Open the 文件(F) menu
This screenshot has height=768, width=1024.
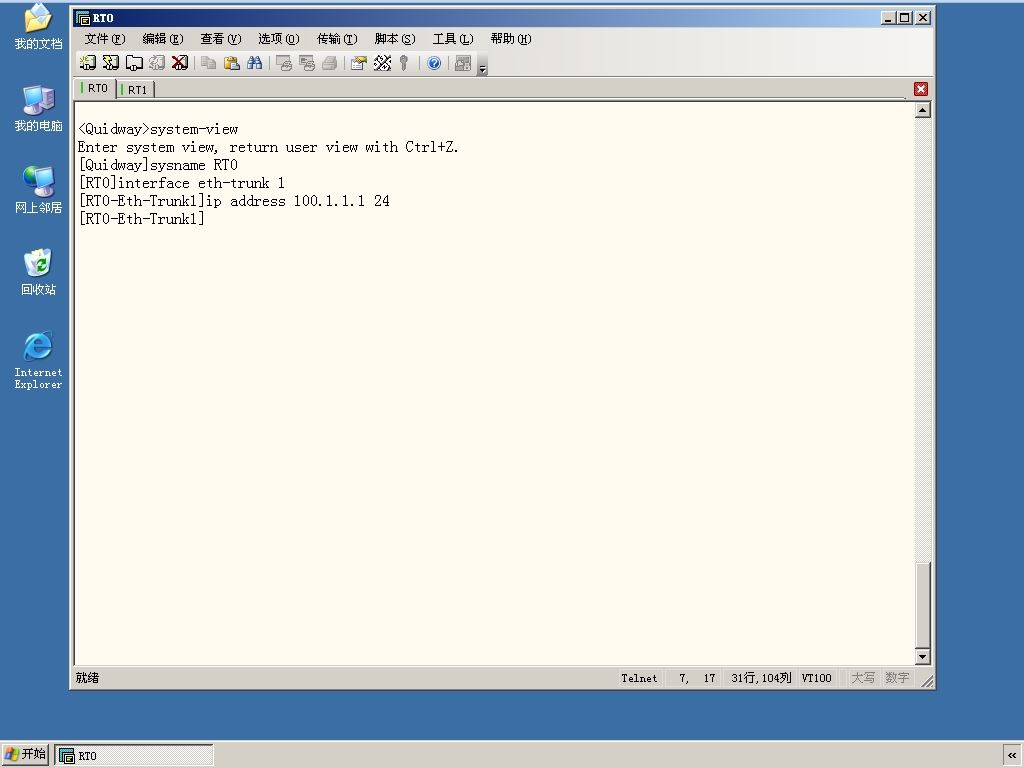(x=104, y=39)
